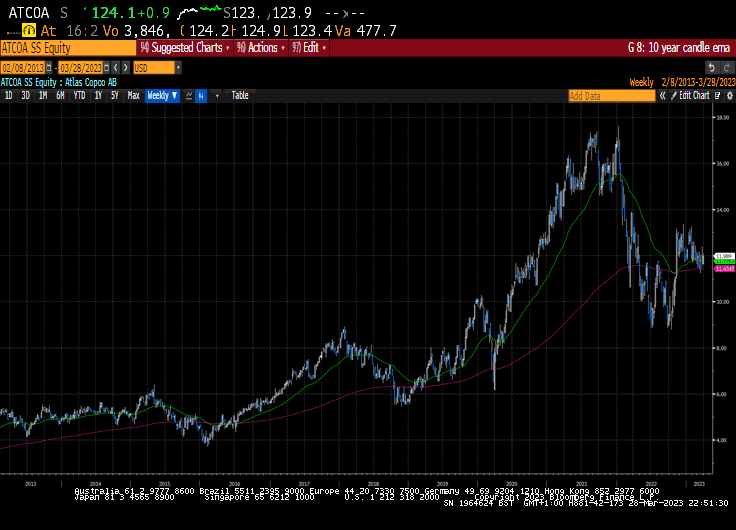Select the candlestick chart style icon
This screenshot has width=736, height=530.
point(201,96)
